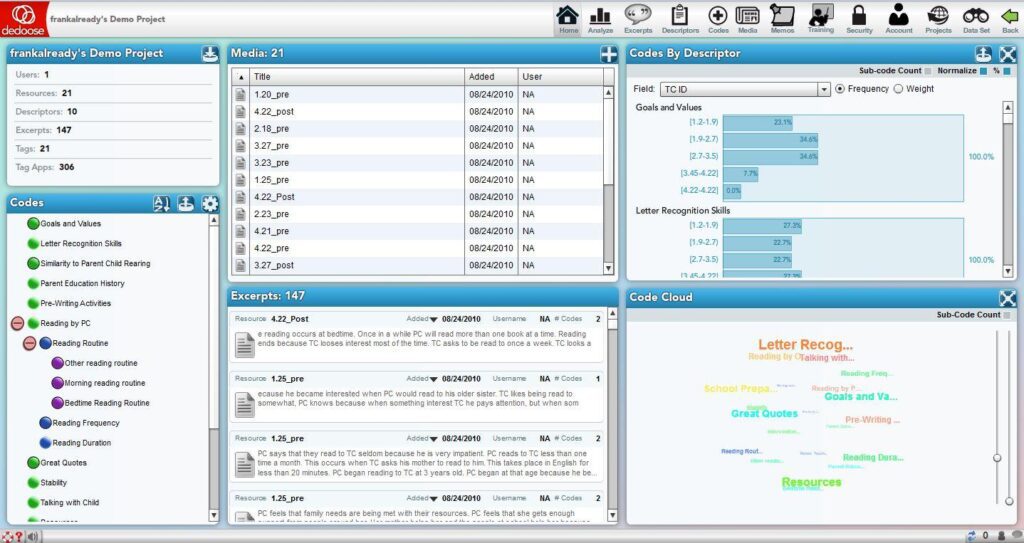Click 'School Prepa...' in Code Cloud
Screen dimensions: 1024x543
741,389
